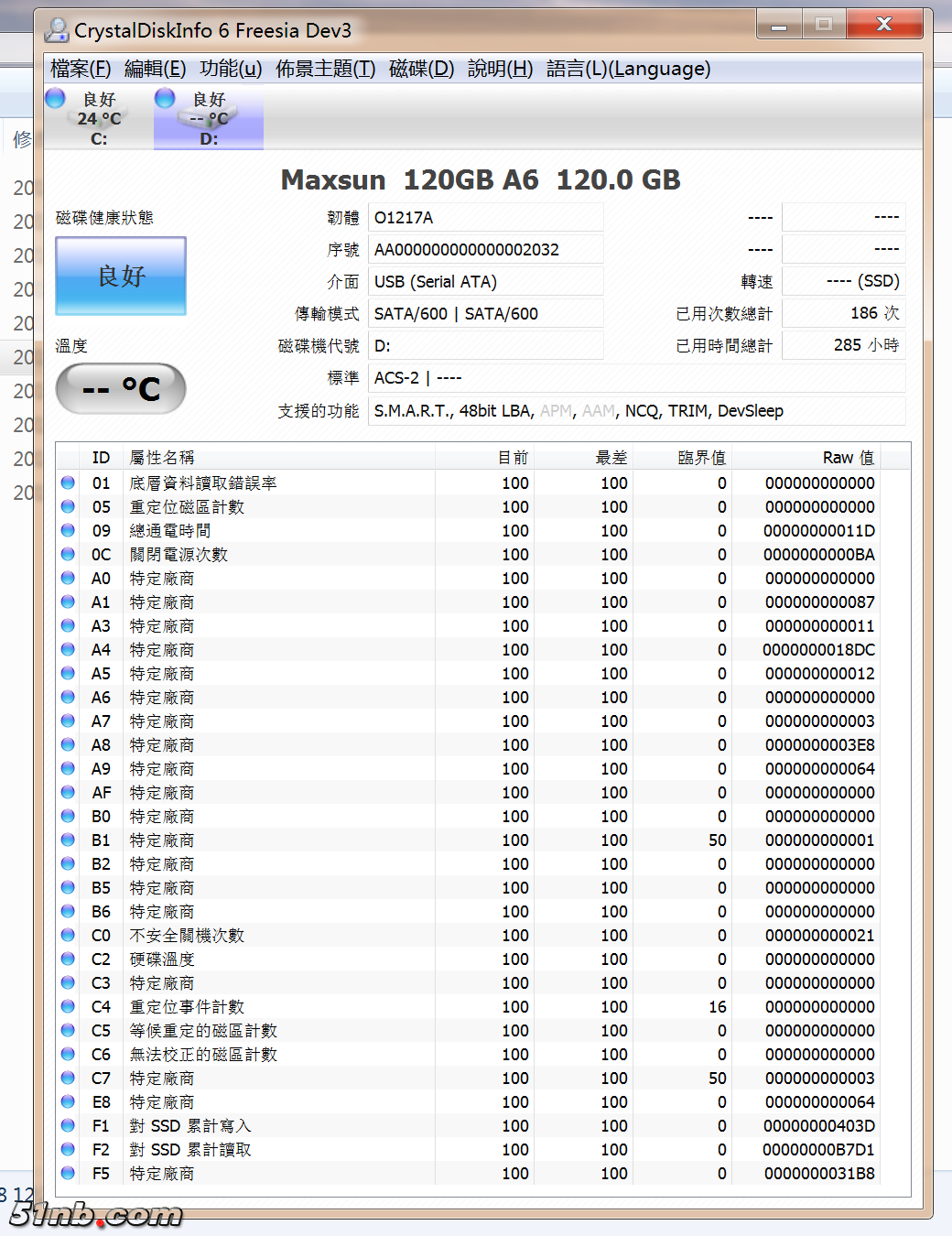Open the 檔案(F) menu
Screen dimensions: 952x1236
click(81, 69)
